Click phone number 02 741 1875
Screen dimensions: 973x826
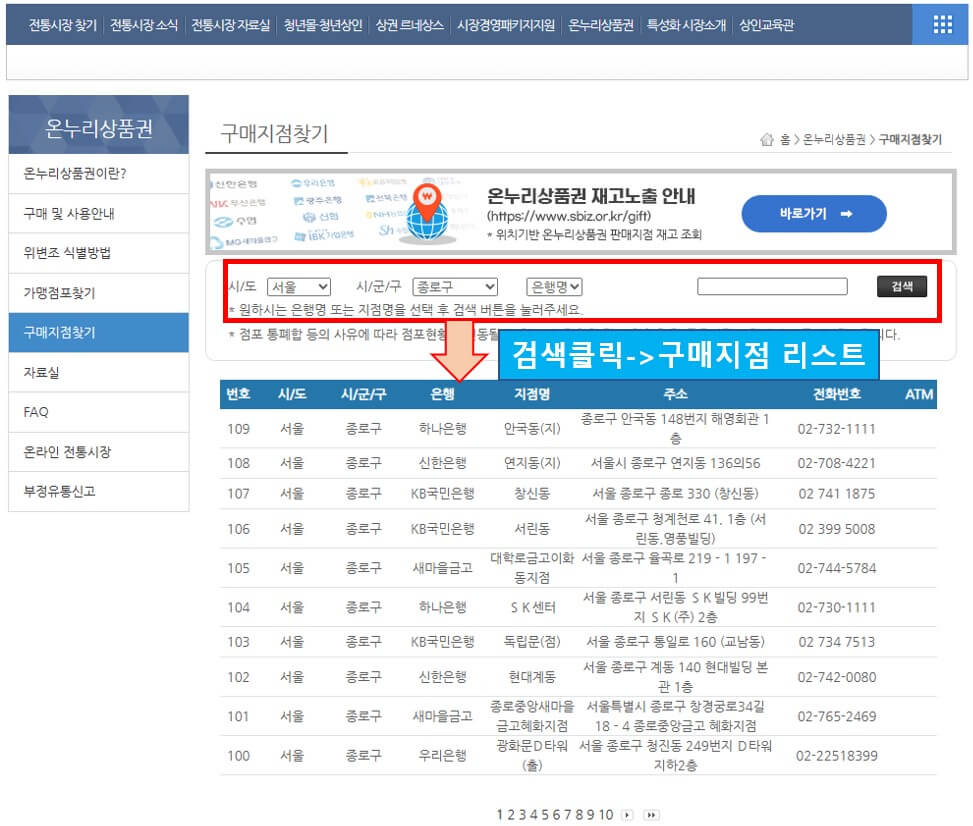click(836, 494)
